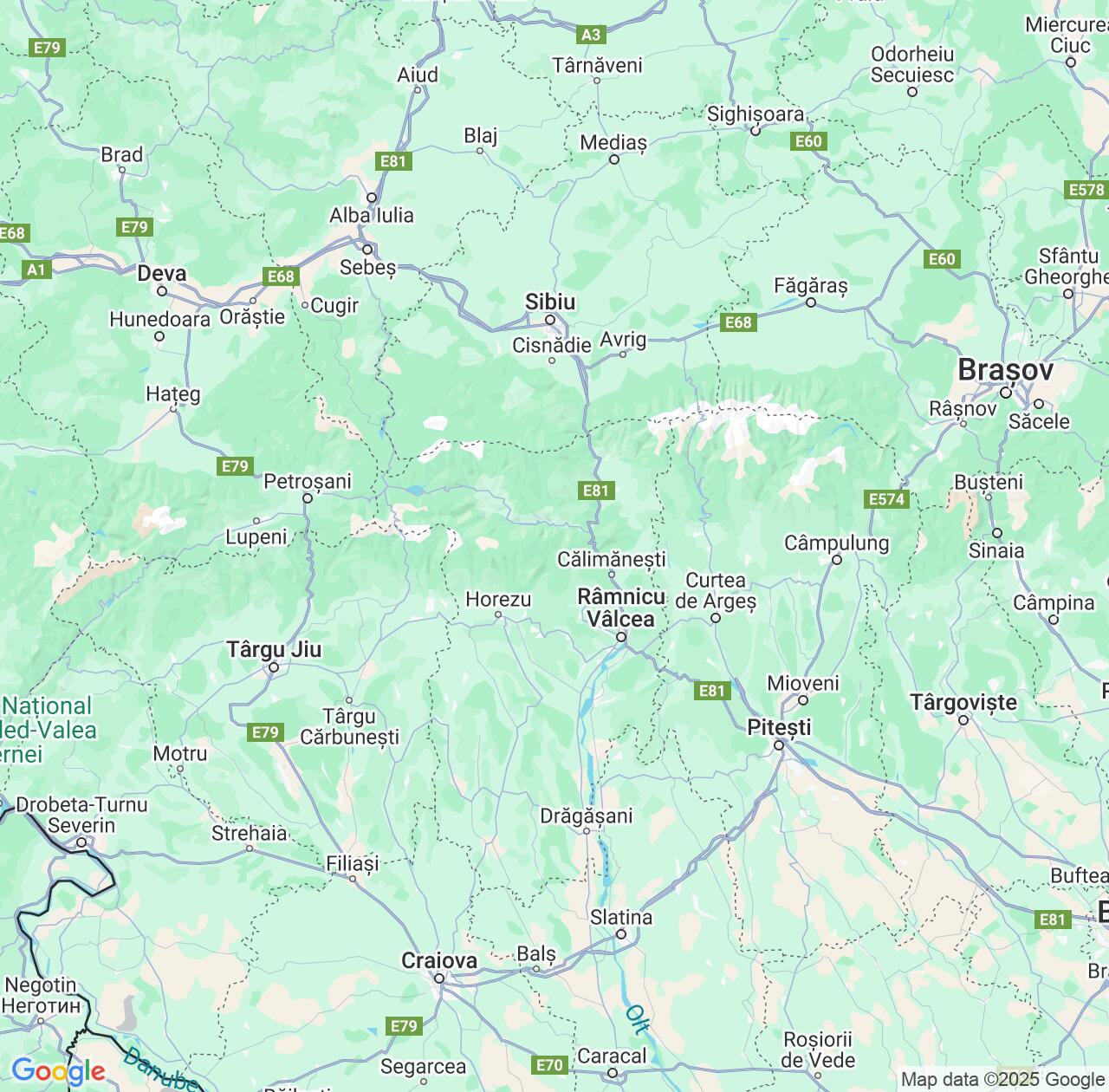Click the Petroșani town marker
The image size is (1109, 1092).
(x=308, y=498)
